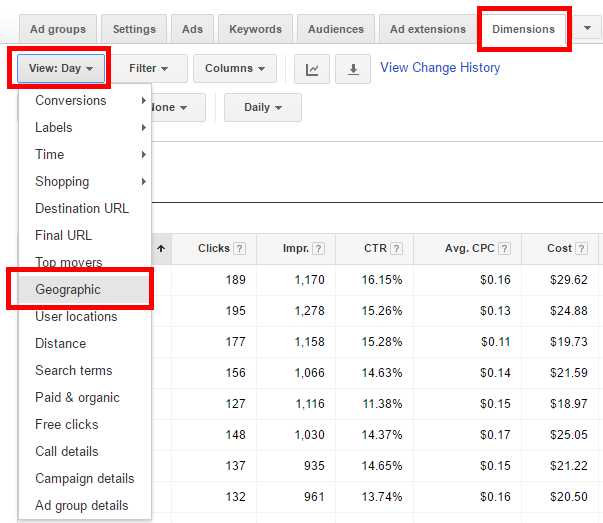Open the View Change History link
The image size is (603, 523).
[440, 68]
